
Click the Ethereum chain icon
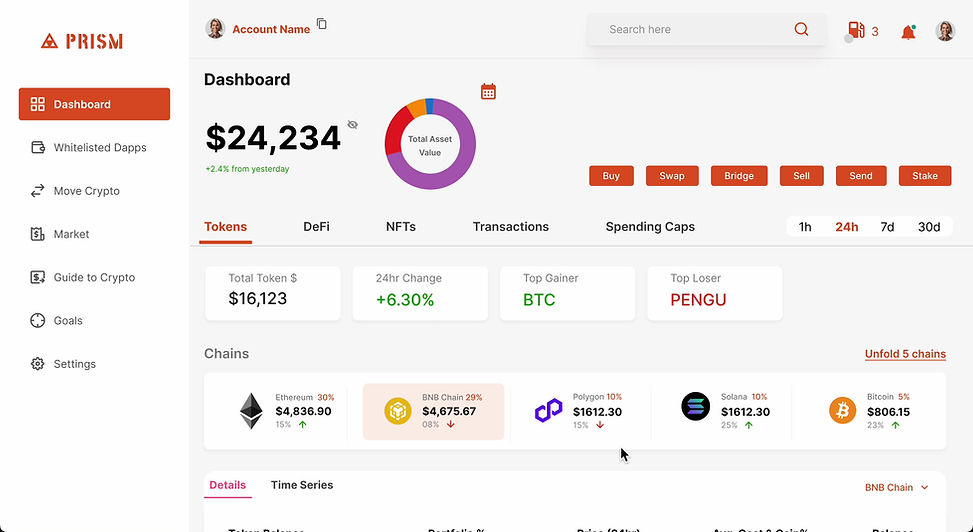[251, 411]
